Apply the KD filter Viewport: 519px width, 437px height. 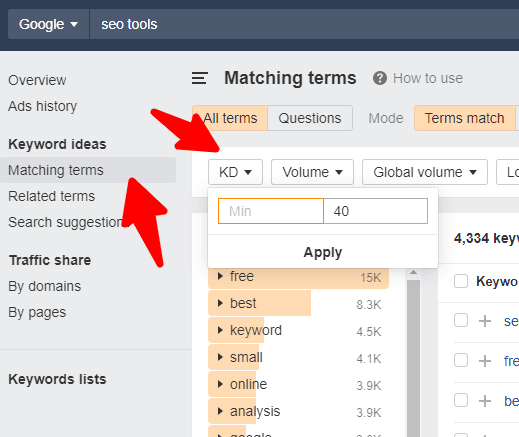pos(323,252)
